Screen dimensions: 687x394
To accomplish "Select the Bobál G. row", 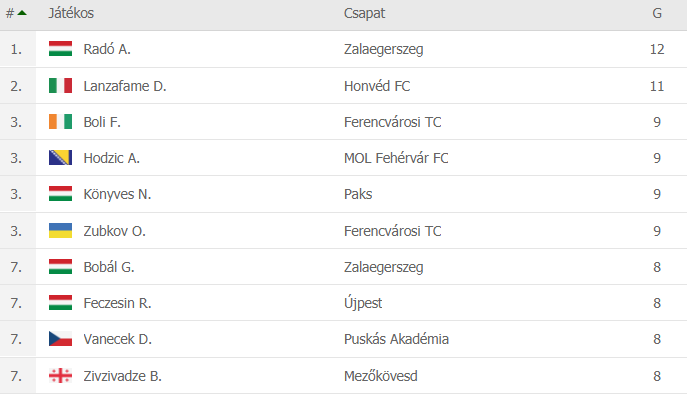I will pos(344,267).
